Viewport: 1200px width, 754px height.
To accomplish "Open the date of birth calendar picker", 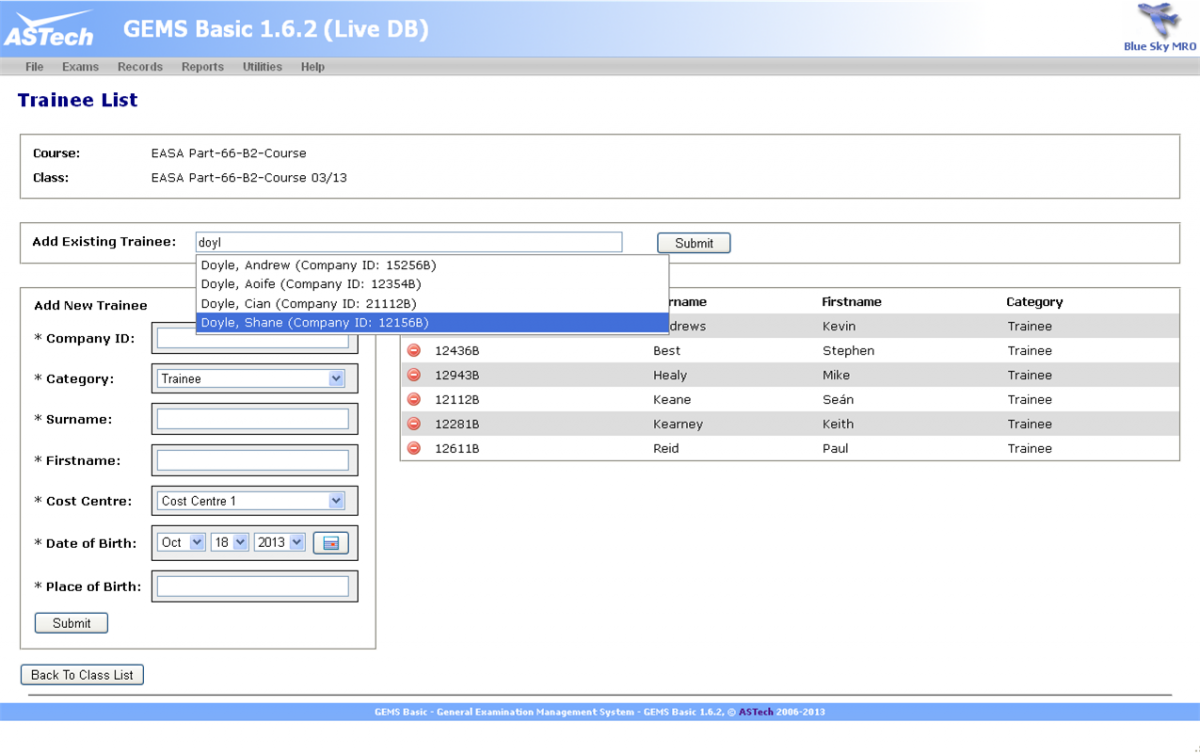I will coord(330,543).
